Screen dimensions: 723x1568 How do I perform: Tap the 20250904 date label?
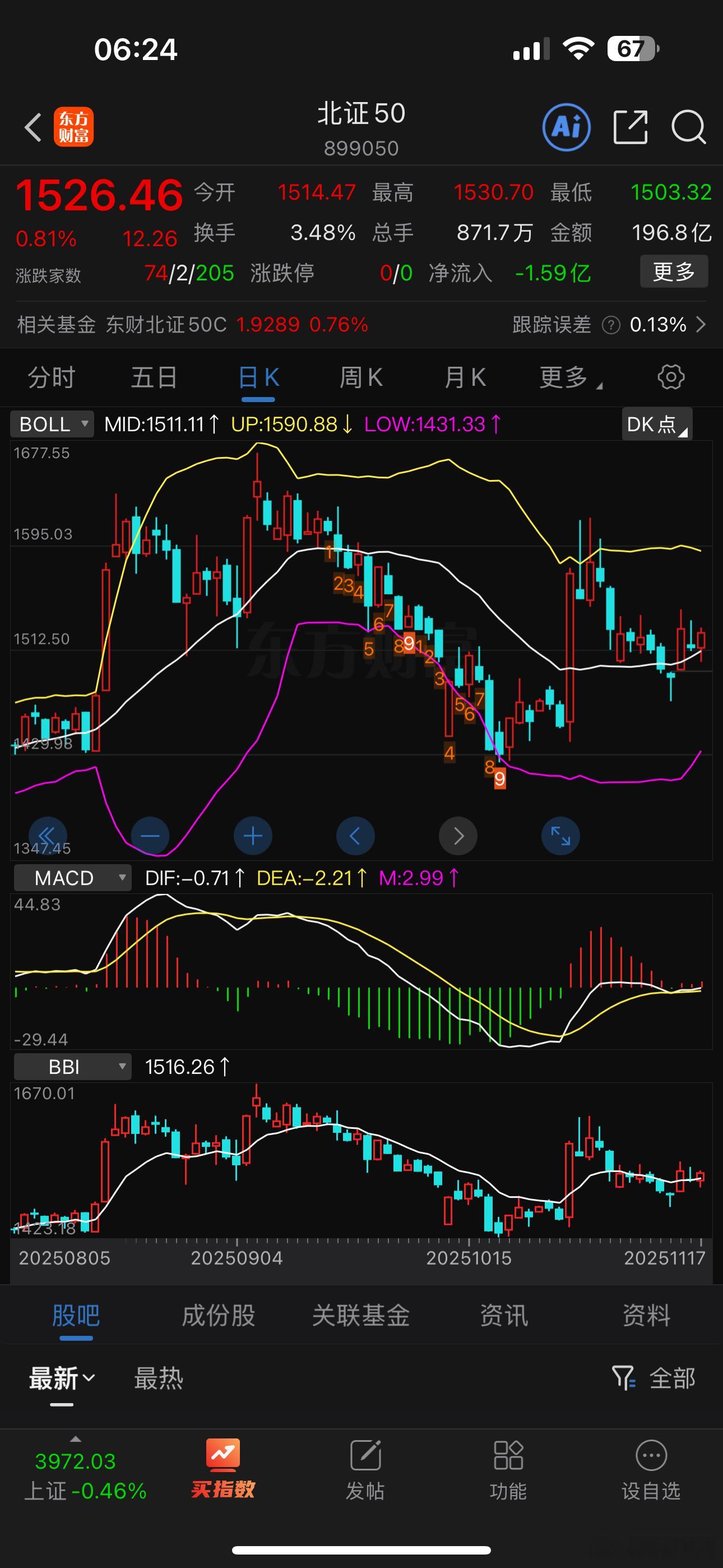[237, 1258]
